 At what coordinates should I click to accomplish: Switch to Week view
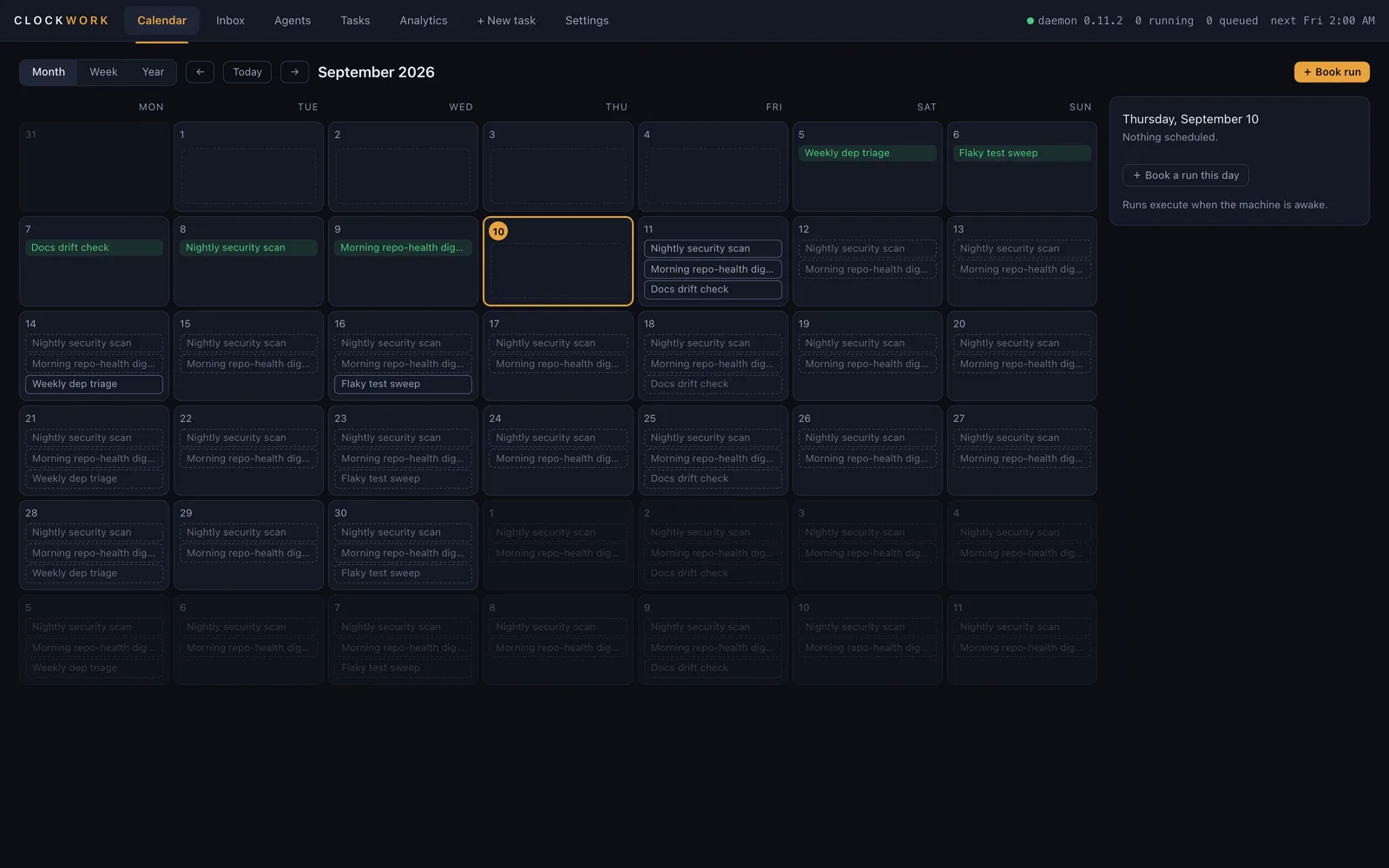[x=103, y=72]
